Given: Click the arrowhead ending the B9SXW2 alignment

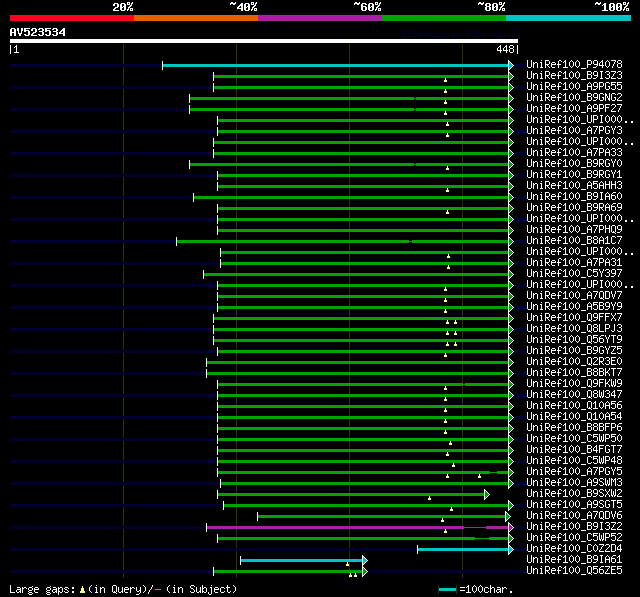Looking at the screenshot, I should [487, 494].
